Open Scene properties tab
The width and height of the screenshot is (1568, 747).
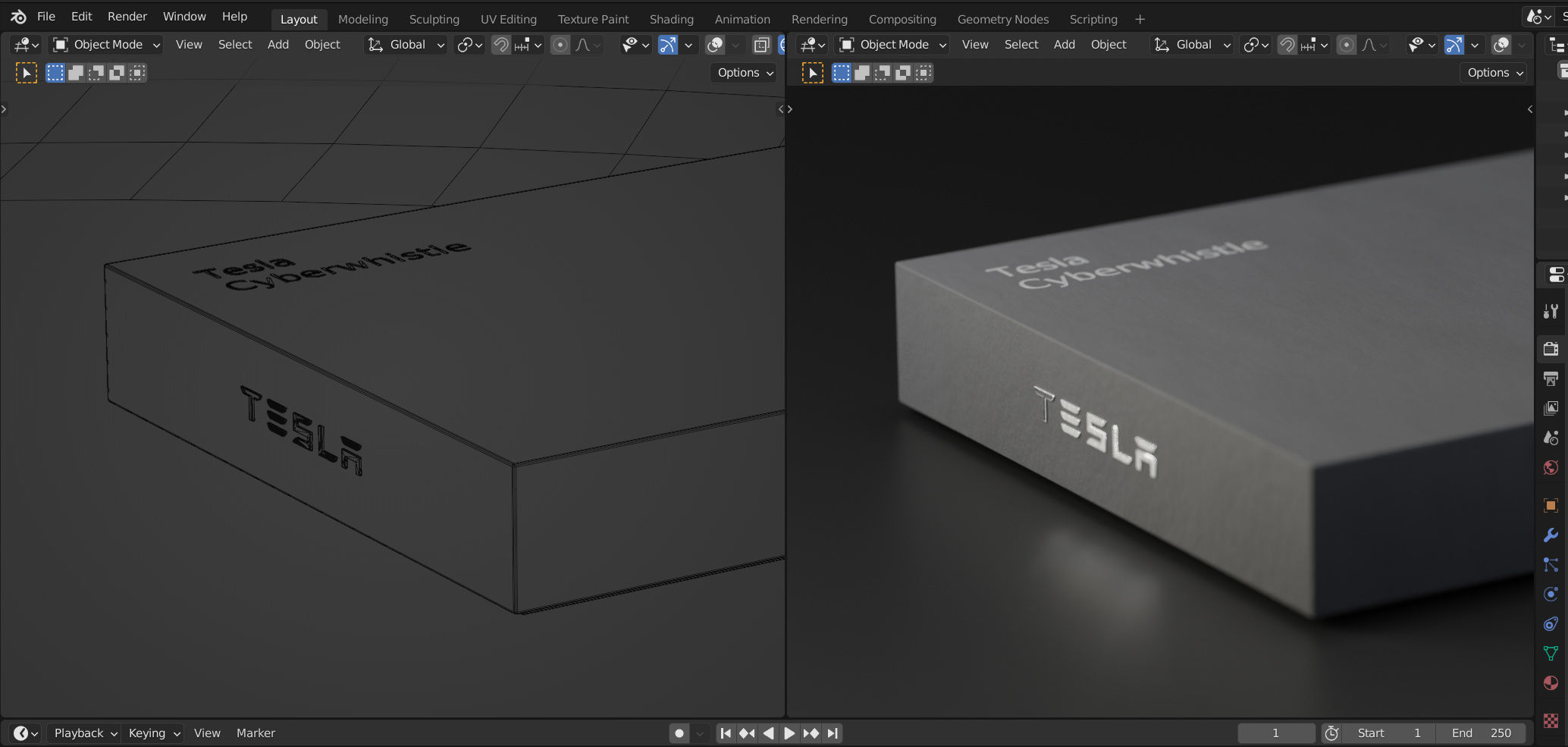(x=1551, y=438)
